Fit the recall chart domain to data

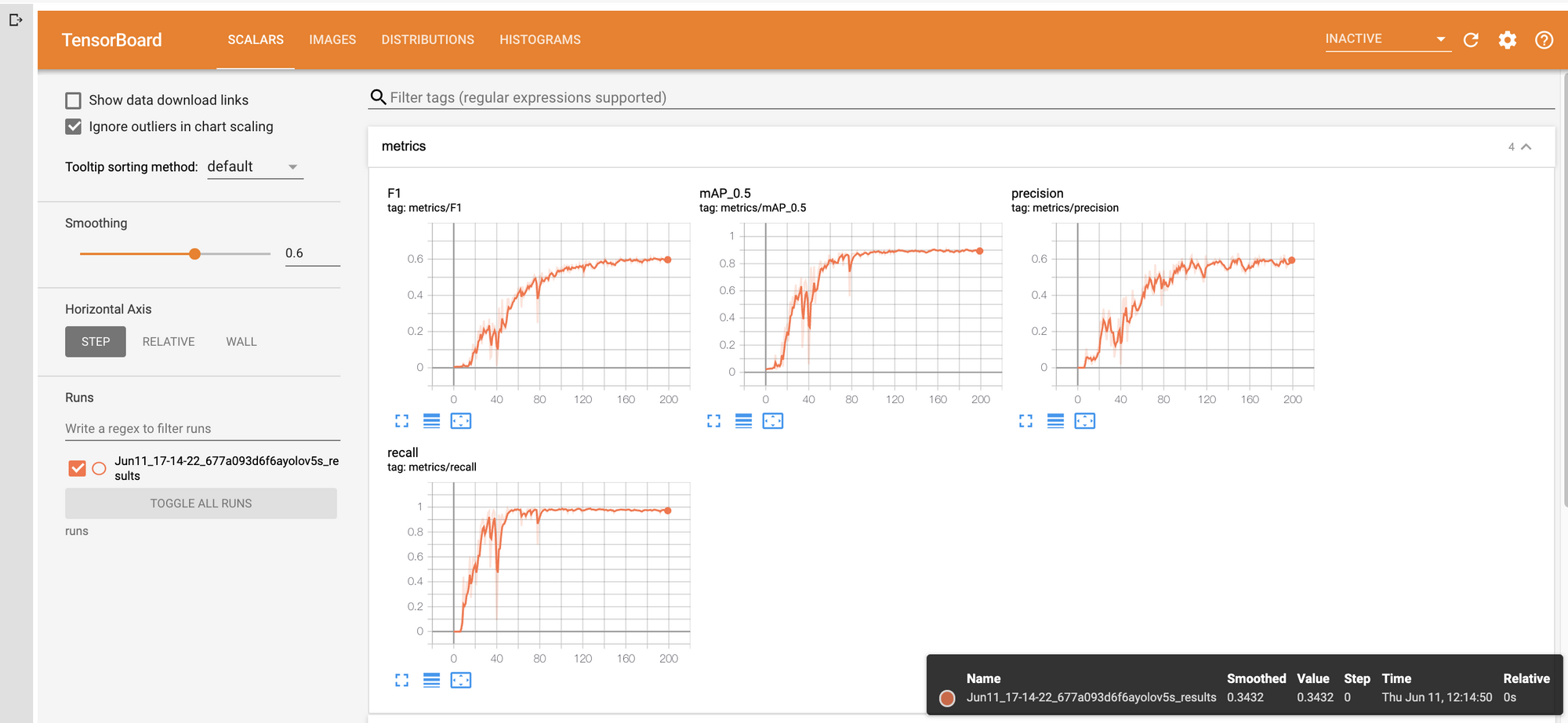pyautogui.click(x=461, y=680)
